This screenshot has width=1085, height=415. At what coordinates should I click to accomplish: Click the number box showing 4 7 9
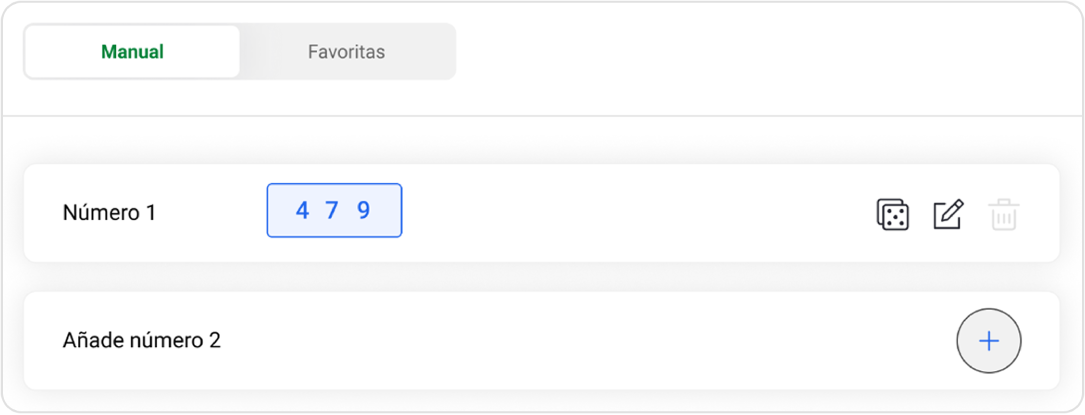334,210
